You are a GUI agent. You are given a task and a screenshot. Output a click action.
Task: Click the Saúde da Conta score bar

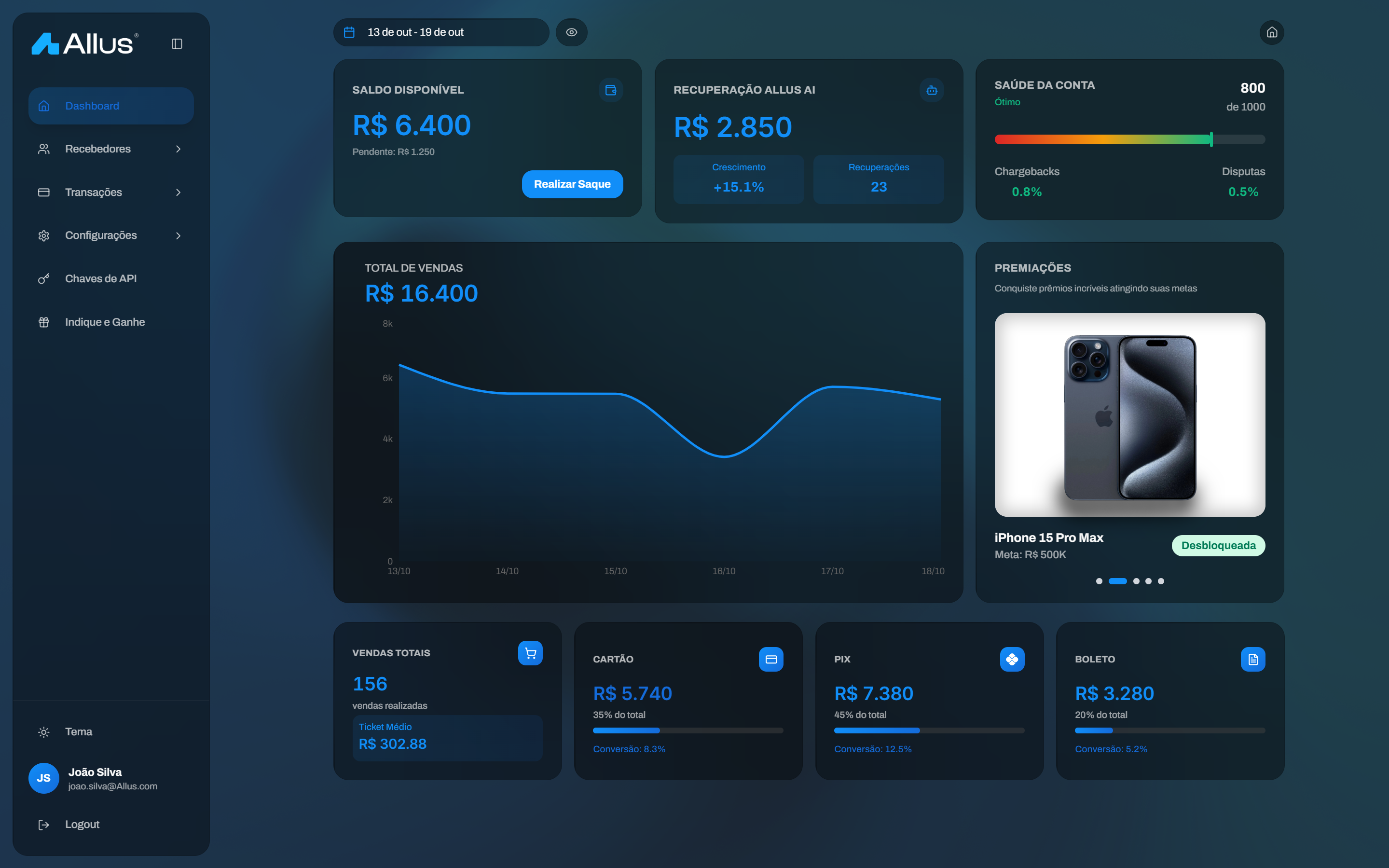[1129, 139]
